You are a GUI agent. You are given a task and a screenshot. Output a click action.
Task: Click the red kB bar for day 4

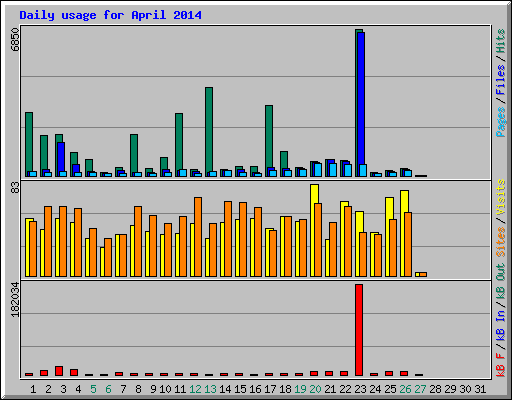coord(74,373)
